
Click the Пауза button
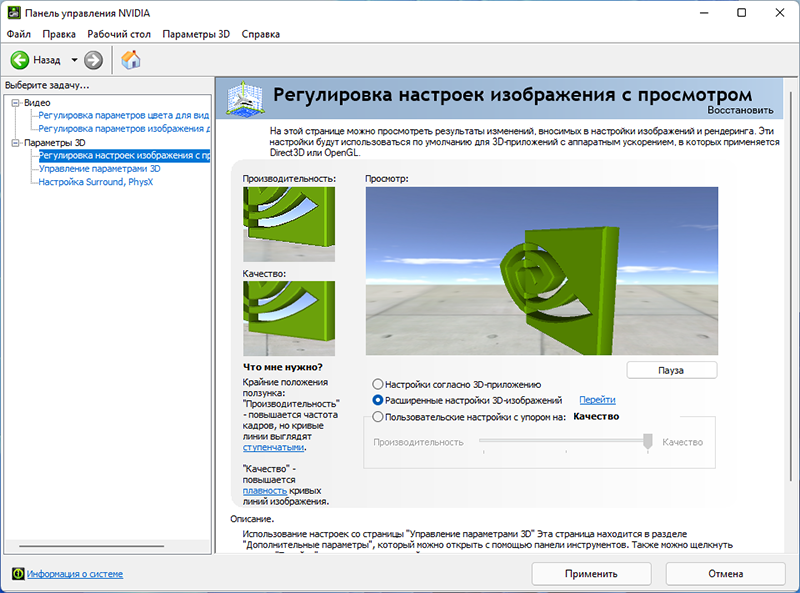coord(671,370)
